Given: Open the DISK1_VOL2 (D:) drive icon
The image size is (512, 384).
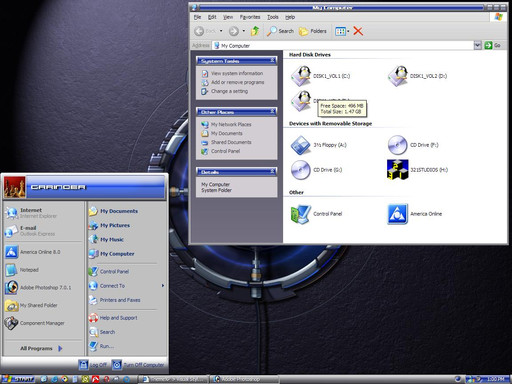Looking at the screenshot, I should (398, 76).
